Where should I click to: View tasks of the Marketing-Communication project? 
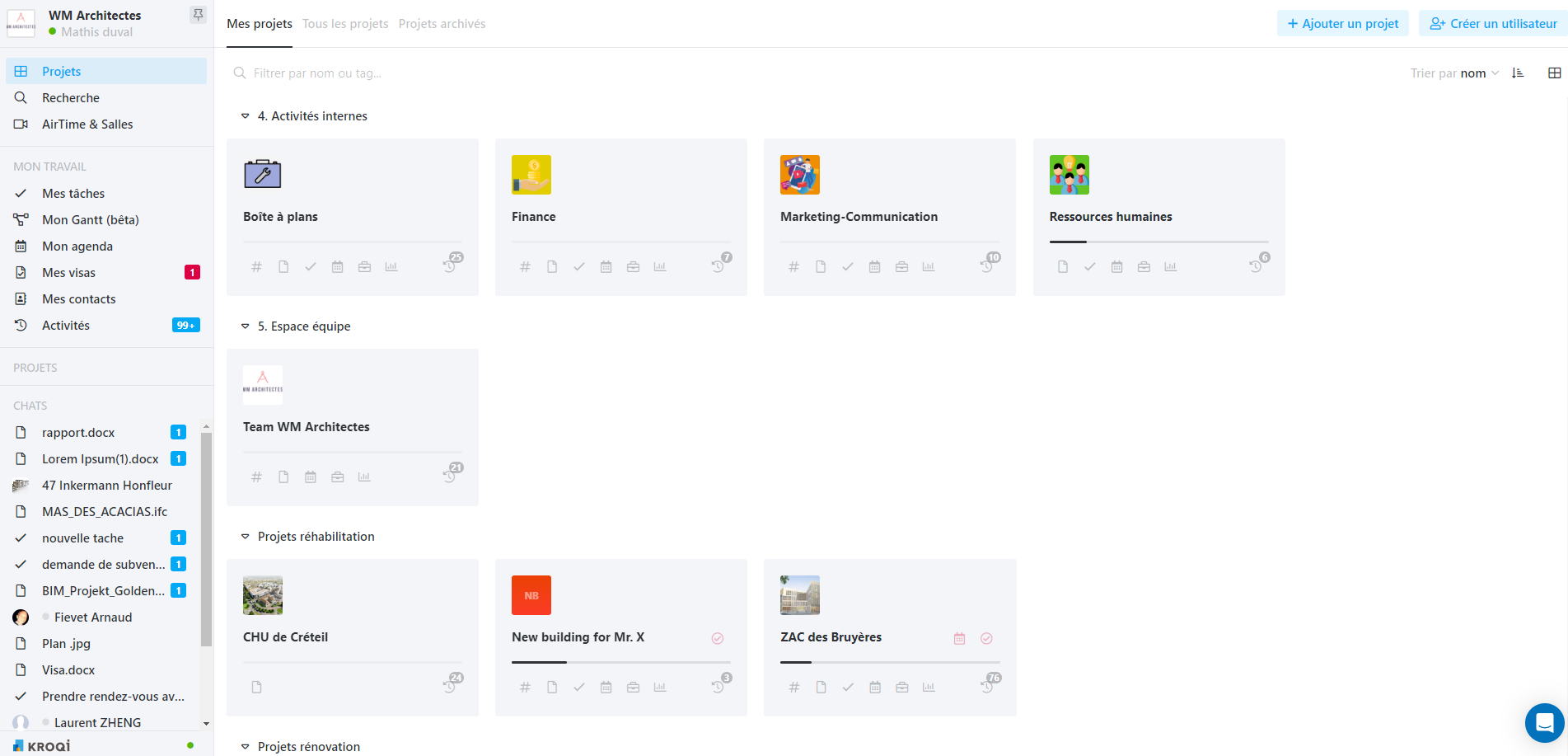pyautogui.click(x=848, y=265)
